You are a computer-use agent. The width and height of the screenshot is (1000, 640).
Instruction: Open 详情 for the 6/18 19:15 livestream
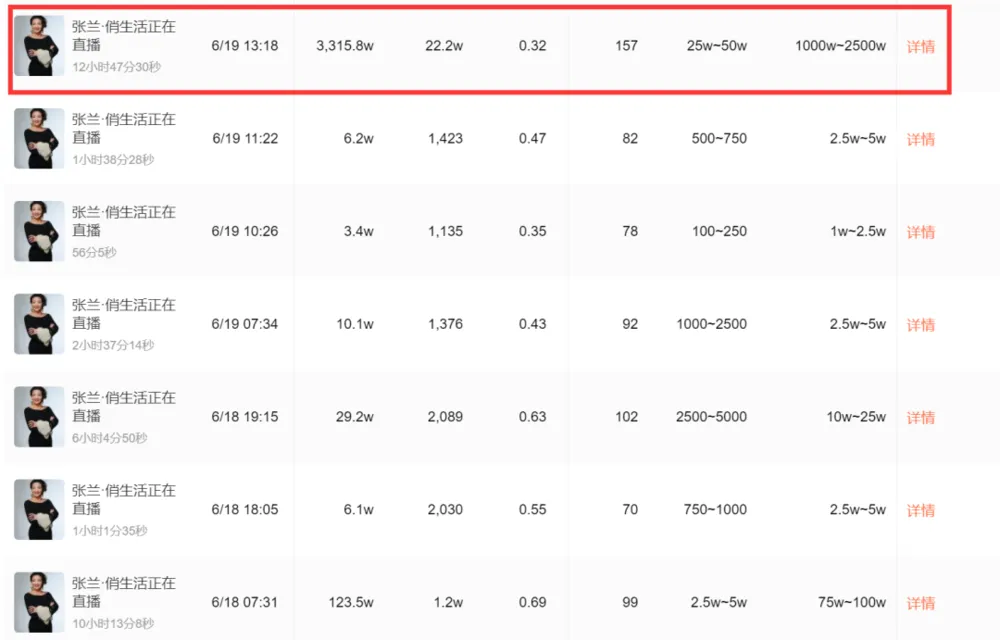pyautogui.click(x=920, y=418)
